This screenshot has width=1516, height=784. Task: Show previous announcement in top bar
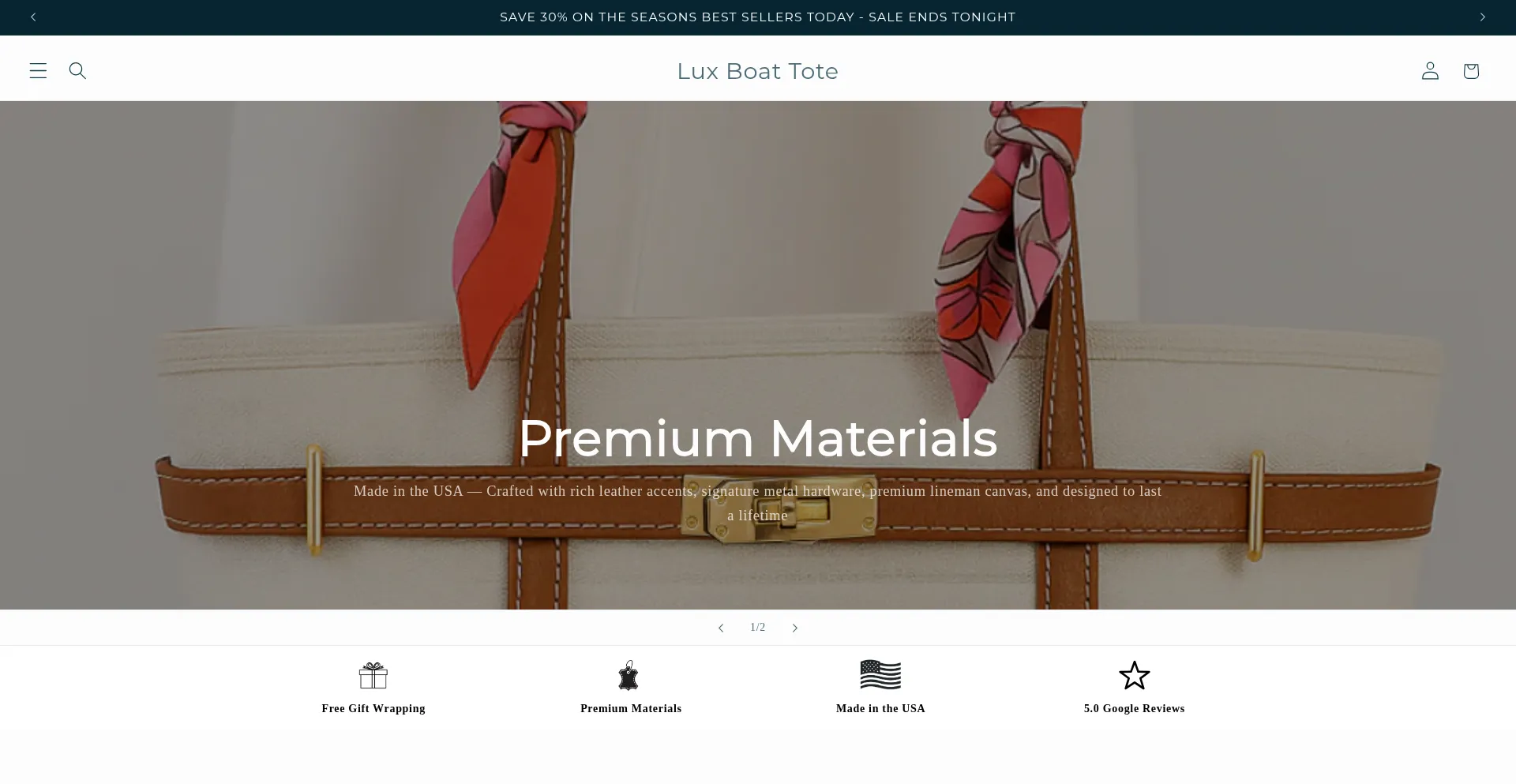[33, 17]
